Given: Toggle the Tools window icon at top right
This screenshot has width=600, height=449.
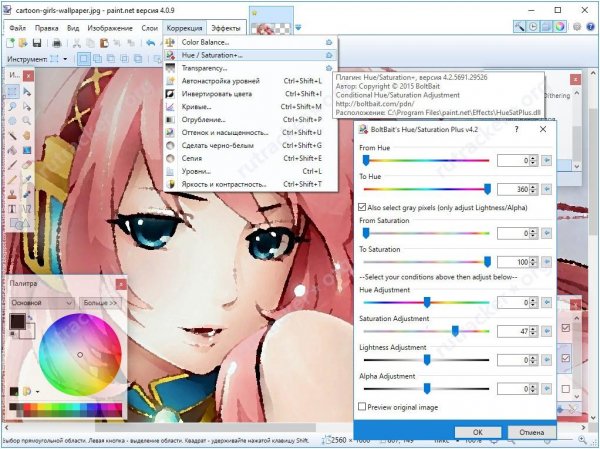Looking at the screenshot, I should coord(520,26).
